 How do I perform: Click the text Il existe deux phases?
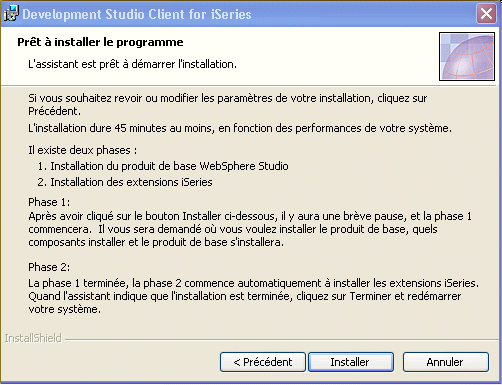click(82, 150)
